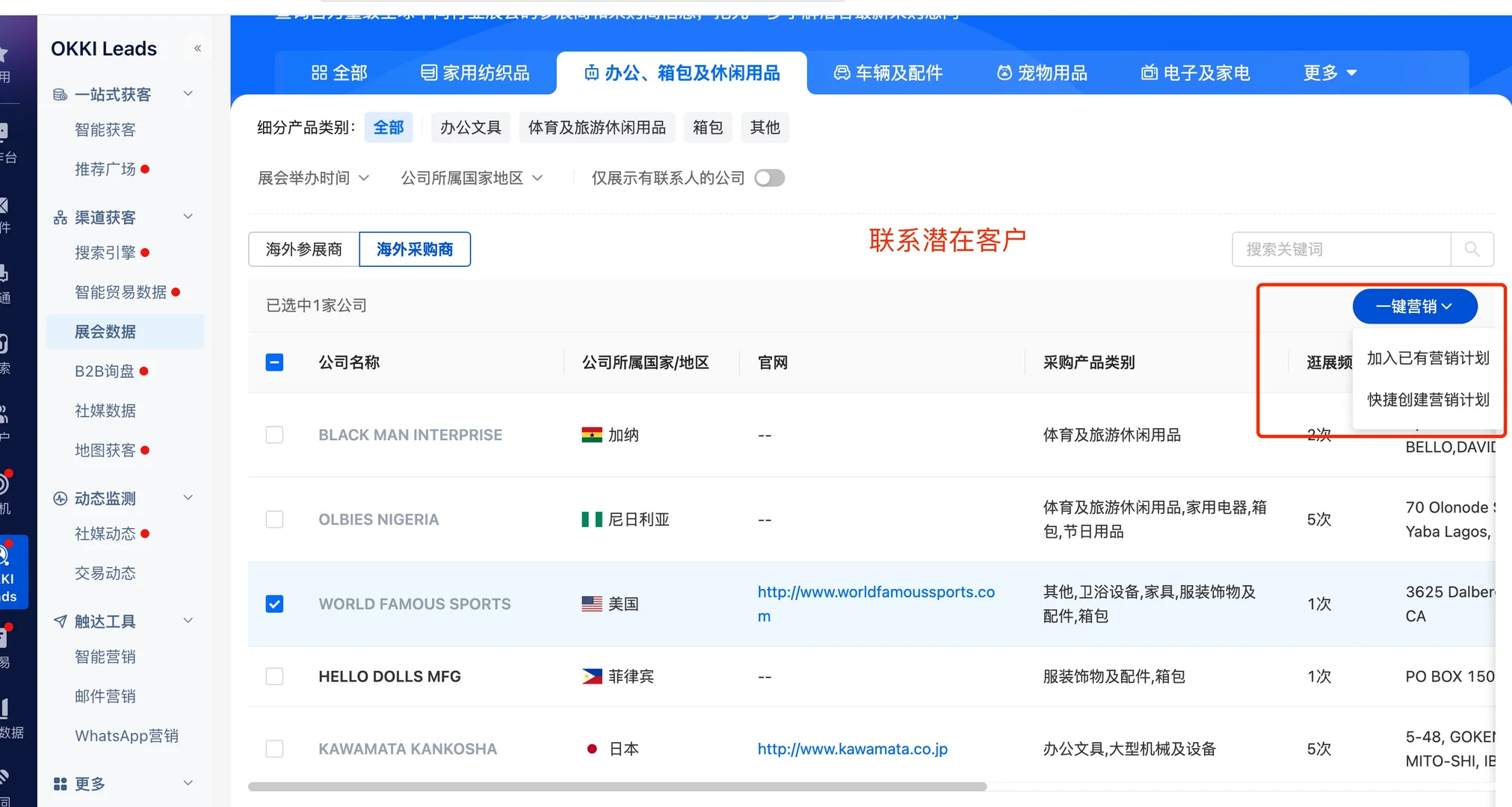Check the BLACK MAN INTERPRISE checkbox

point(274,434)
